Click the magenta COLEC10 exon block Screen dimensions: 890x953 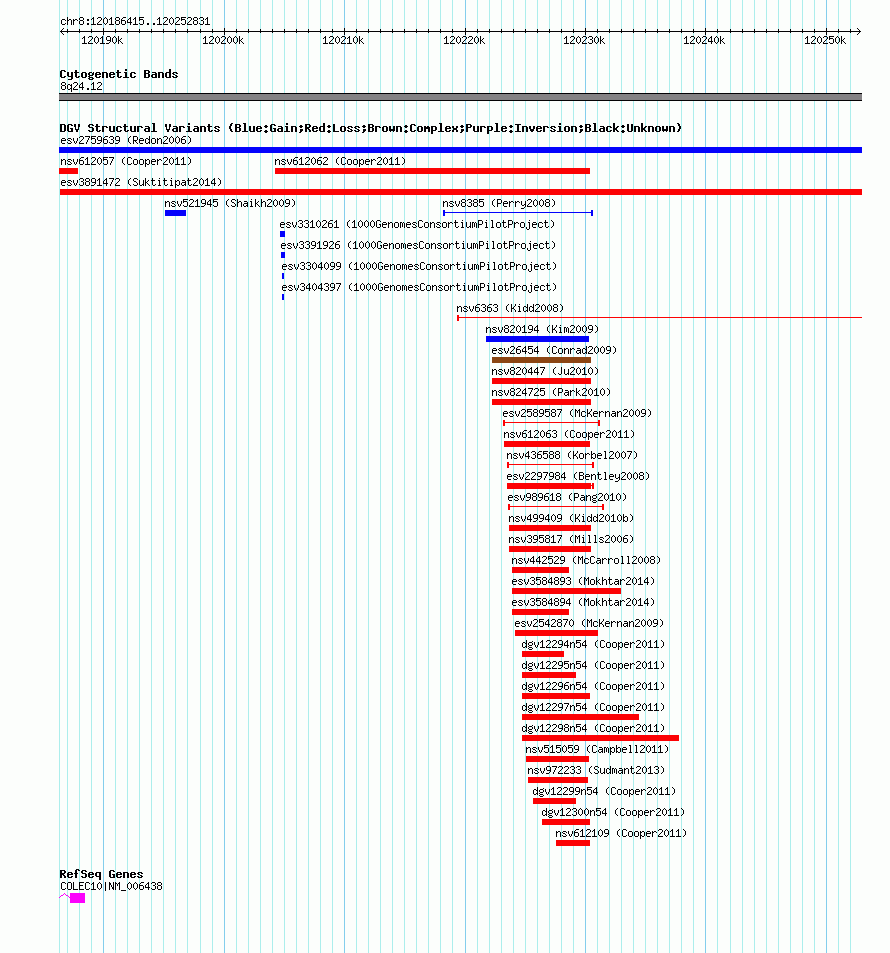(77, 898)
